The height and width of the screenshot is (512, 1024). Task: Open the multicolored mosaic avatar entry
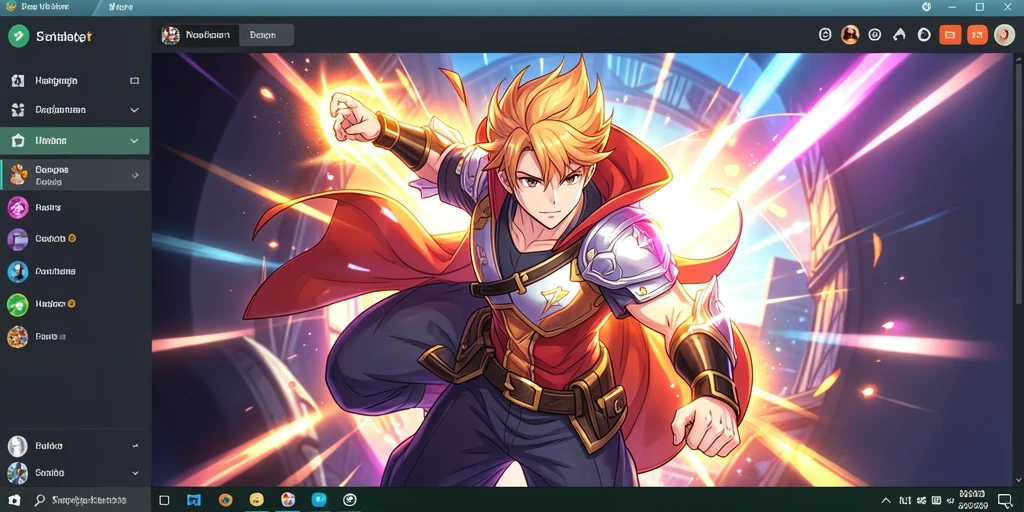point(18,337)
